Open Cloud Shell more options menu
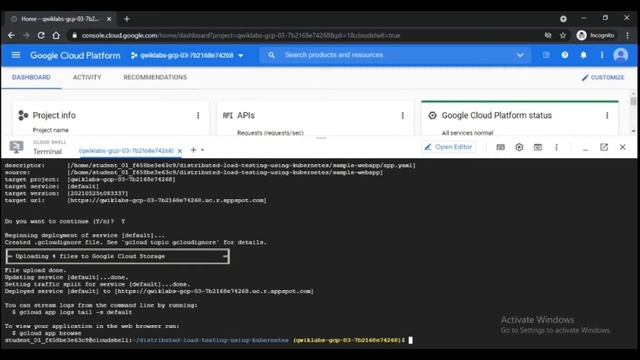640x360 pixels. tap(556, 147)
